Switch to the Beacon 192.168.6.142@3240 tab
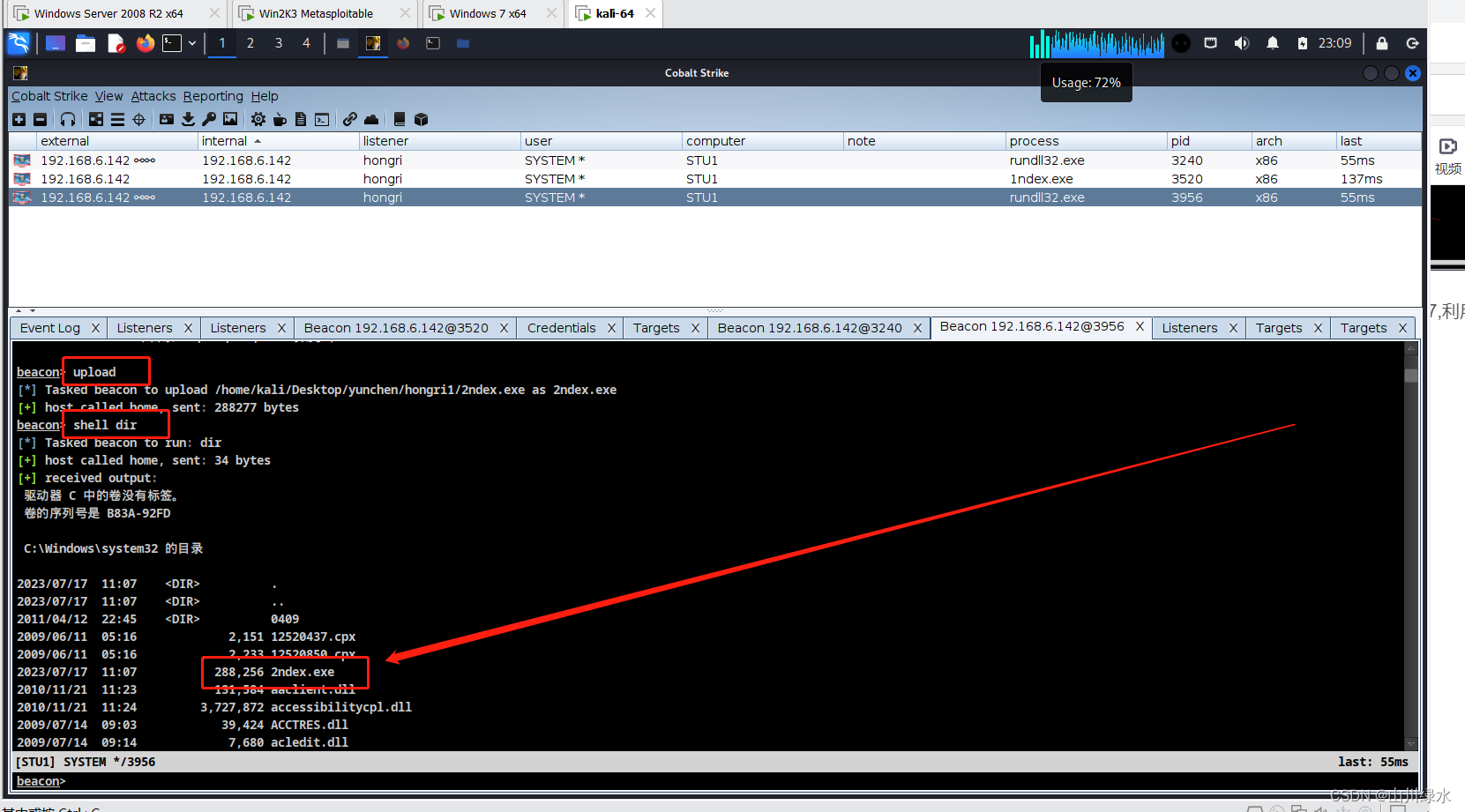Screen dimensions: 1465x812 pyautogui.click(x=810, y=328)
